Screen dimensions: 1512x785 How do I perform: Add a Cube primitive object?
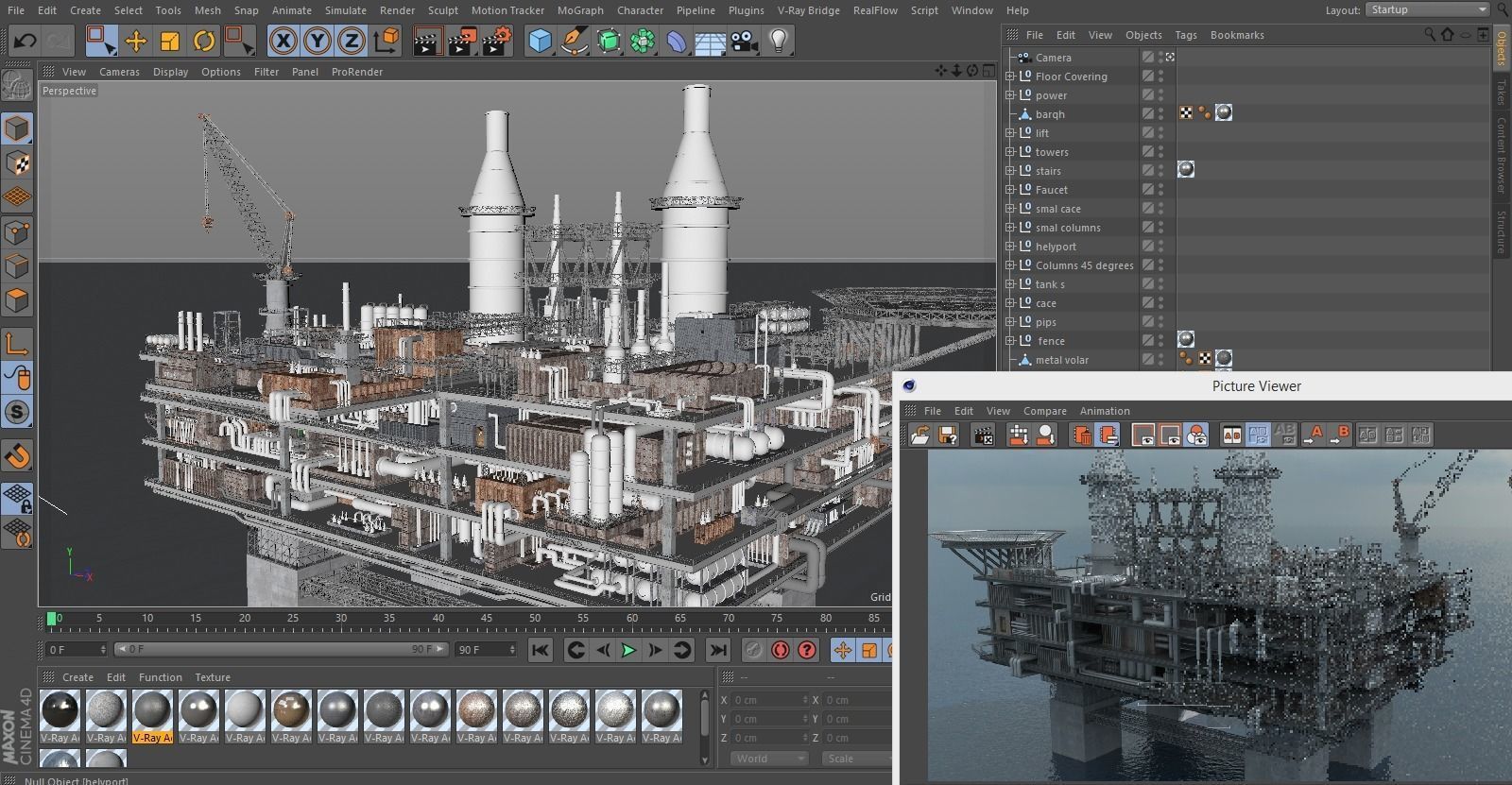tap(540, 41)
